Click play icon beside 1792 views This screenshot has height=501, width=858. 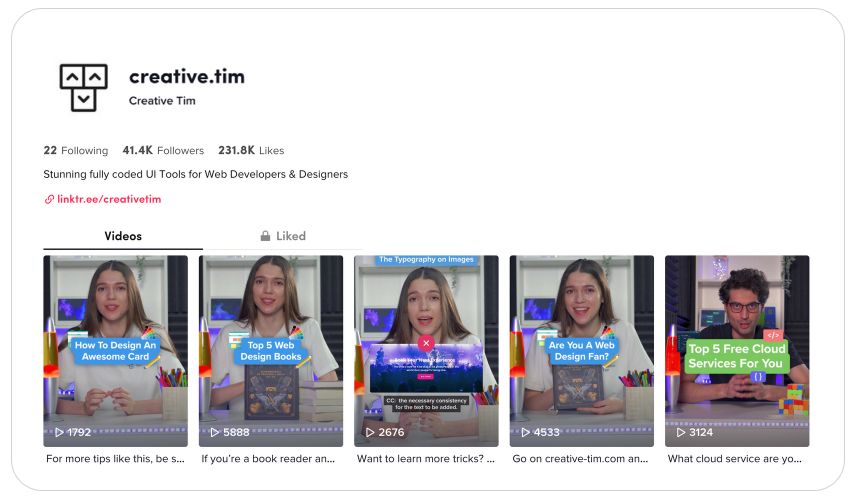(59, 432)
